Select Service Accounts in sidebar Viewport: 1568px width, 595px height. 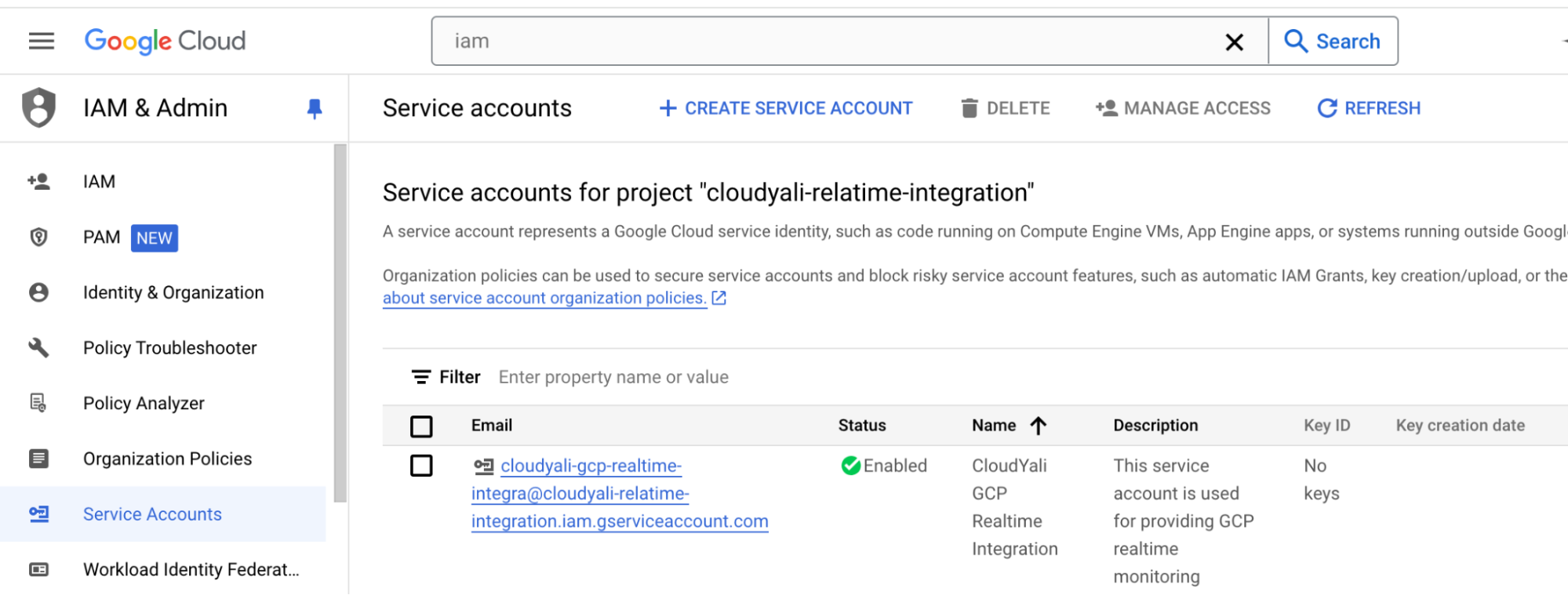tap(152, 514)
